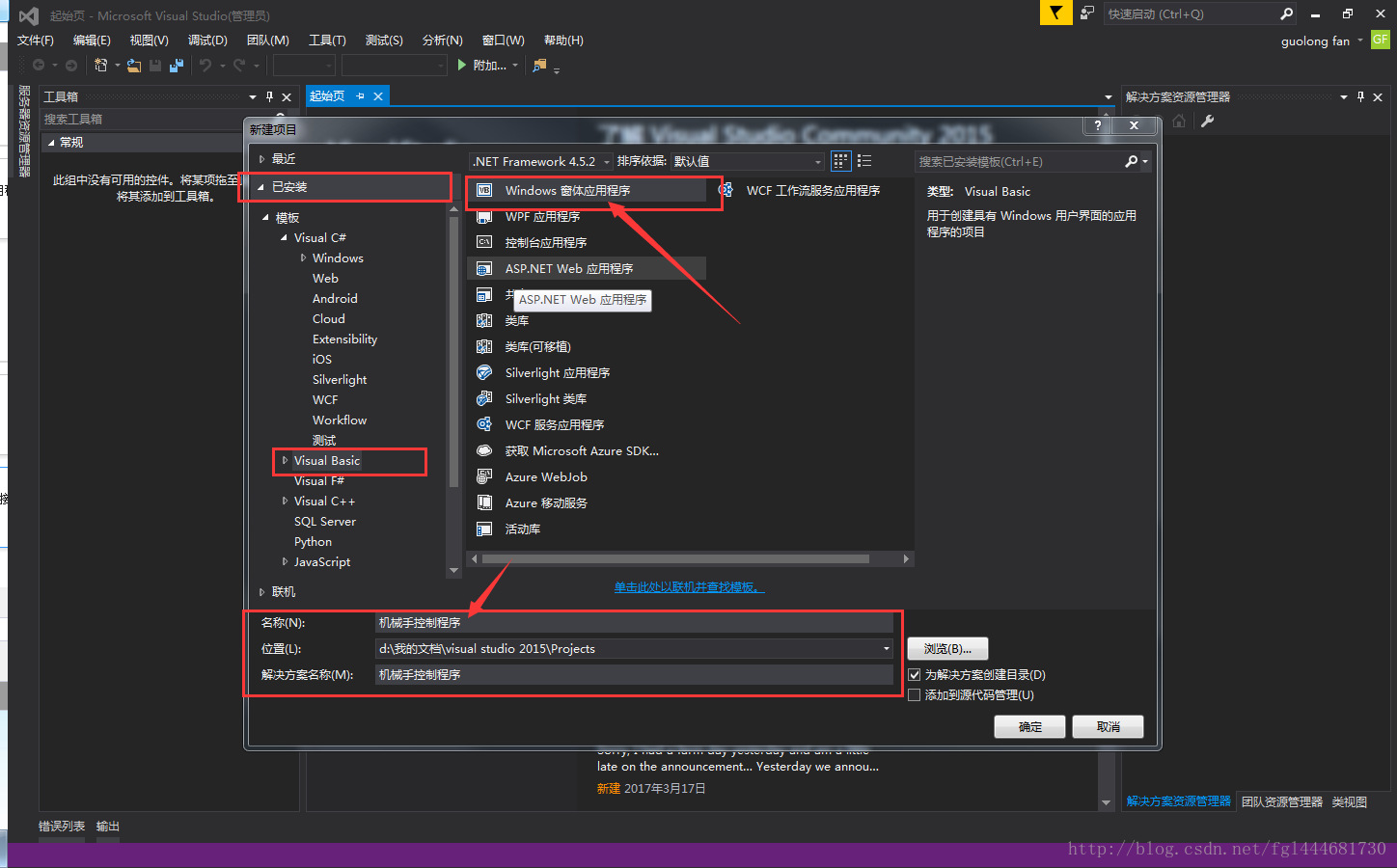Click the solution name input field

click(x=634, y=675)
